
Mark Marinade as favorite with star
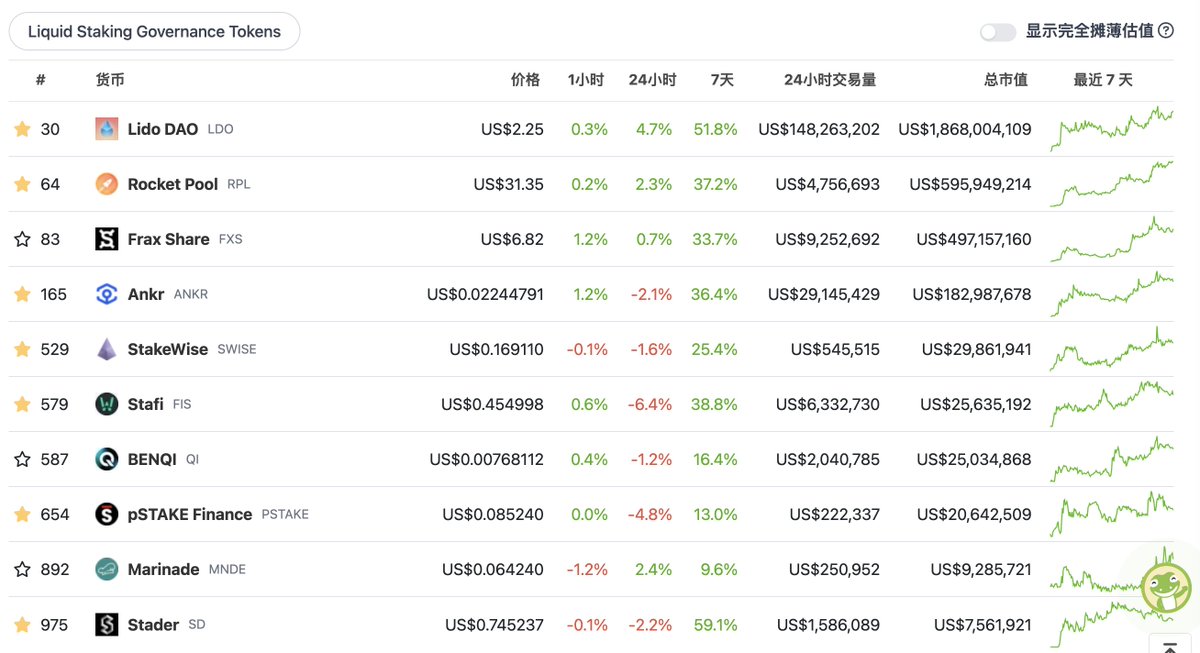[22, 569]
